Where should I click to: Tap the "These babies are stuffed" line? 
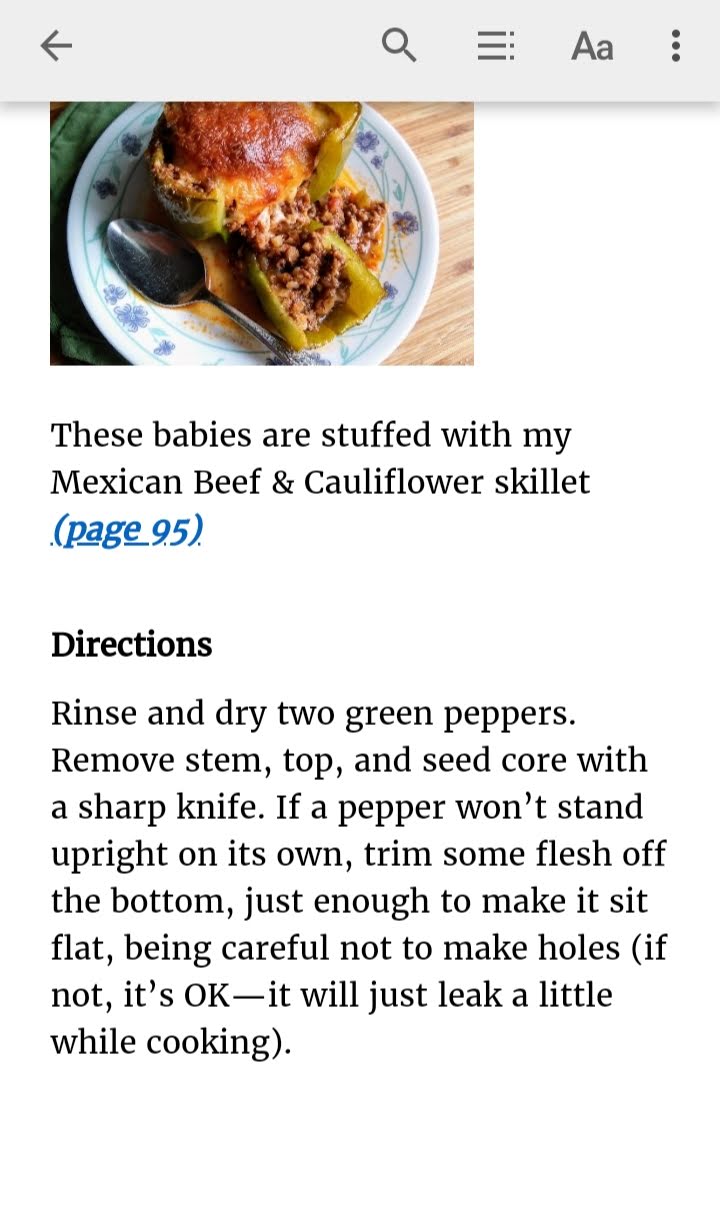click(x=311, y=436)
